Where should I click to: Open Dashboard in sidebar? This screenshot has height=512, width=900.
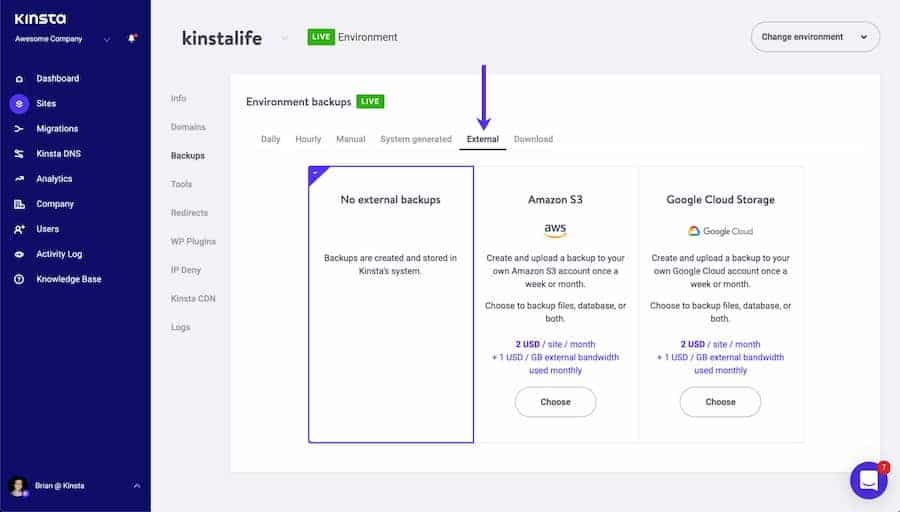click(x=57, y=79)
